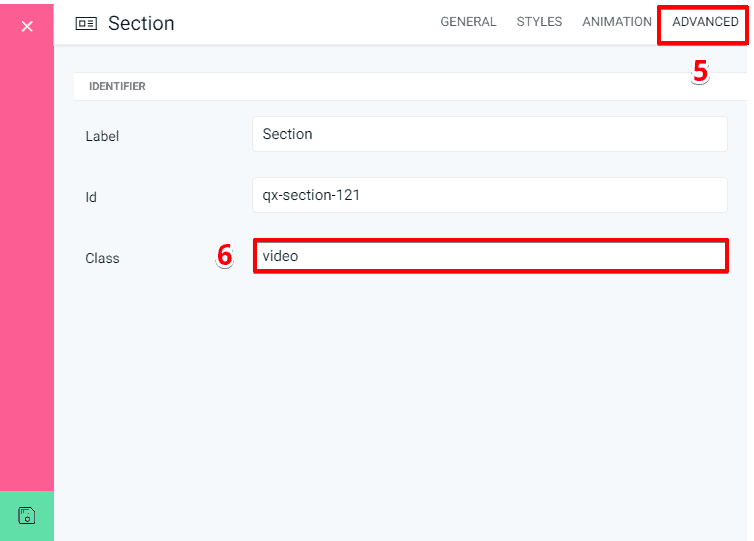The image size is (754, 541).
Task: Click the text "qx-section-121" in the Id field
Action: 311,195
